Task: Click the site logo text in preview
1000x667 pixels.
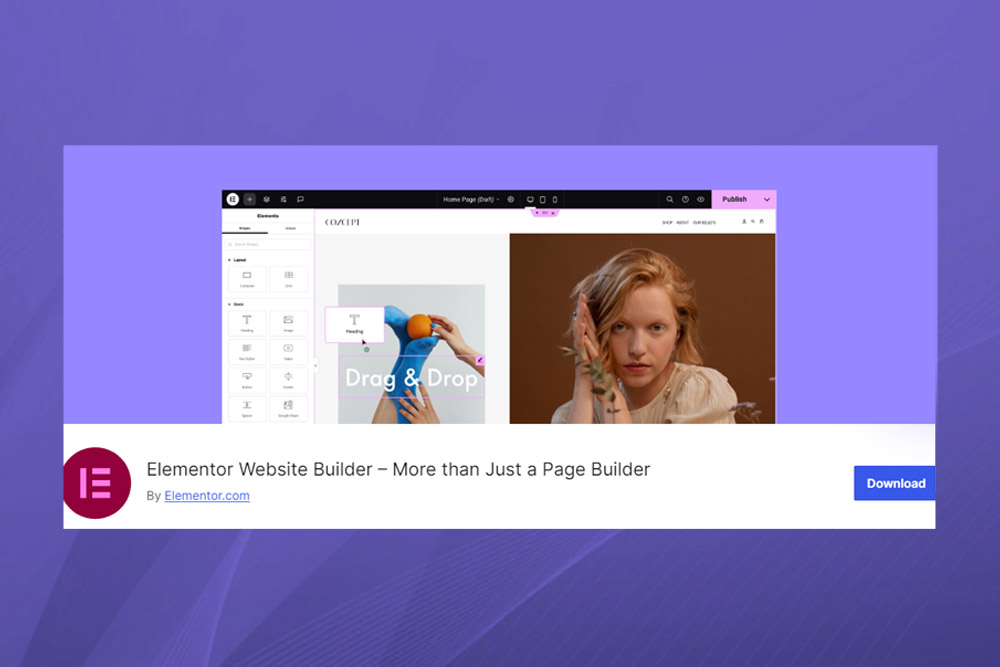Action: 342,222
